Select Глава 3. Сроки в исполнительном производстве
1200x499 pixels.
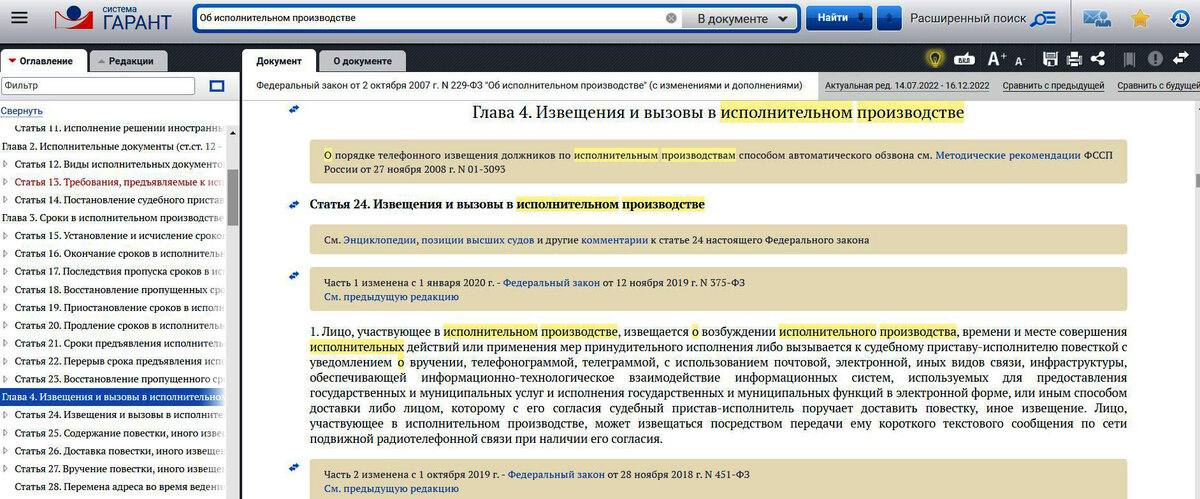tap(113, 218)
